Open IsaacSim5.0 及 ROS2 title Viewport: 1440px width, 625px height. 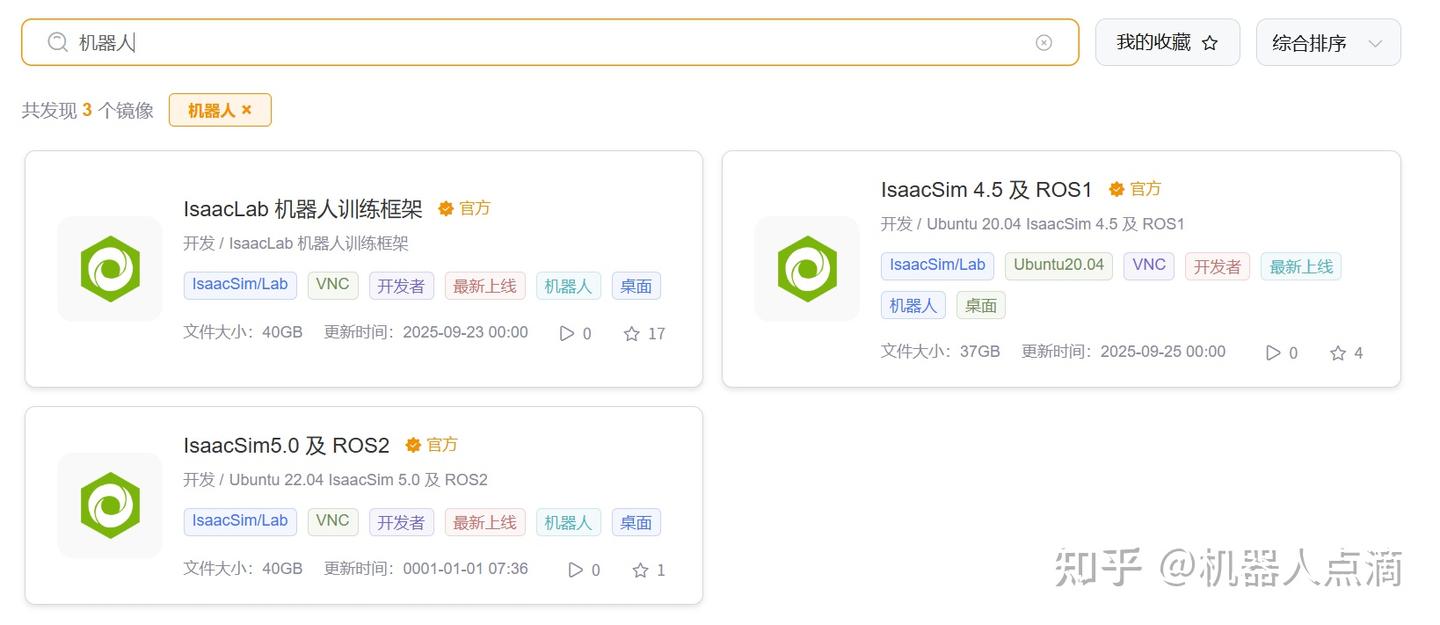pos(286,445)
